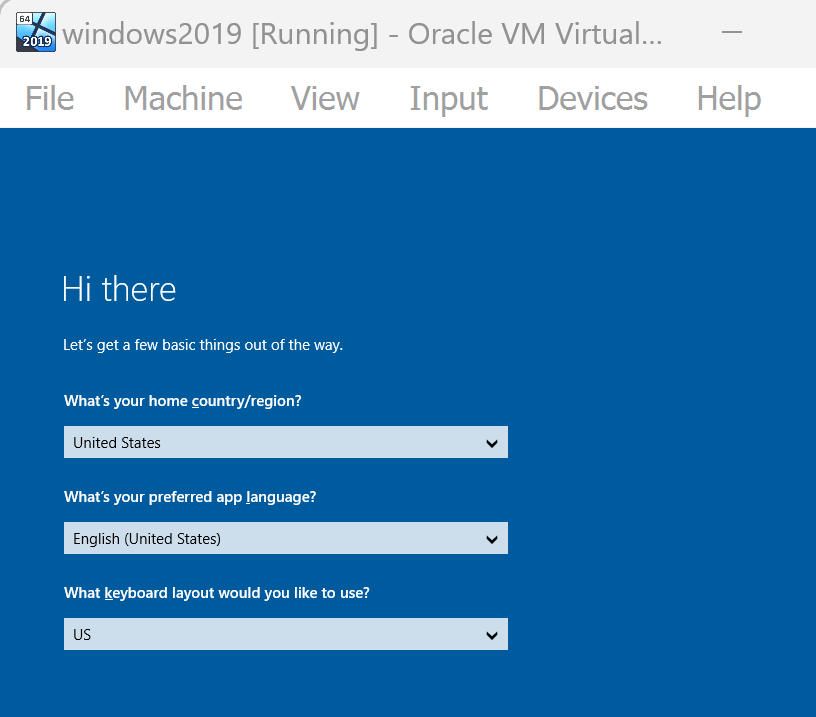Open the Help menu
Viewport: 816px width, 717px height.
[x=729, y=98]
